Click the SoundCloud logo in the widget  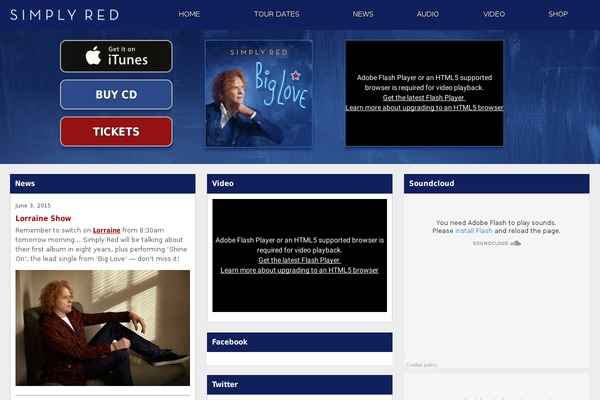click(x=497, y=243)
